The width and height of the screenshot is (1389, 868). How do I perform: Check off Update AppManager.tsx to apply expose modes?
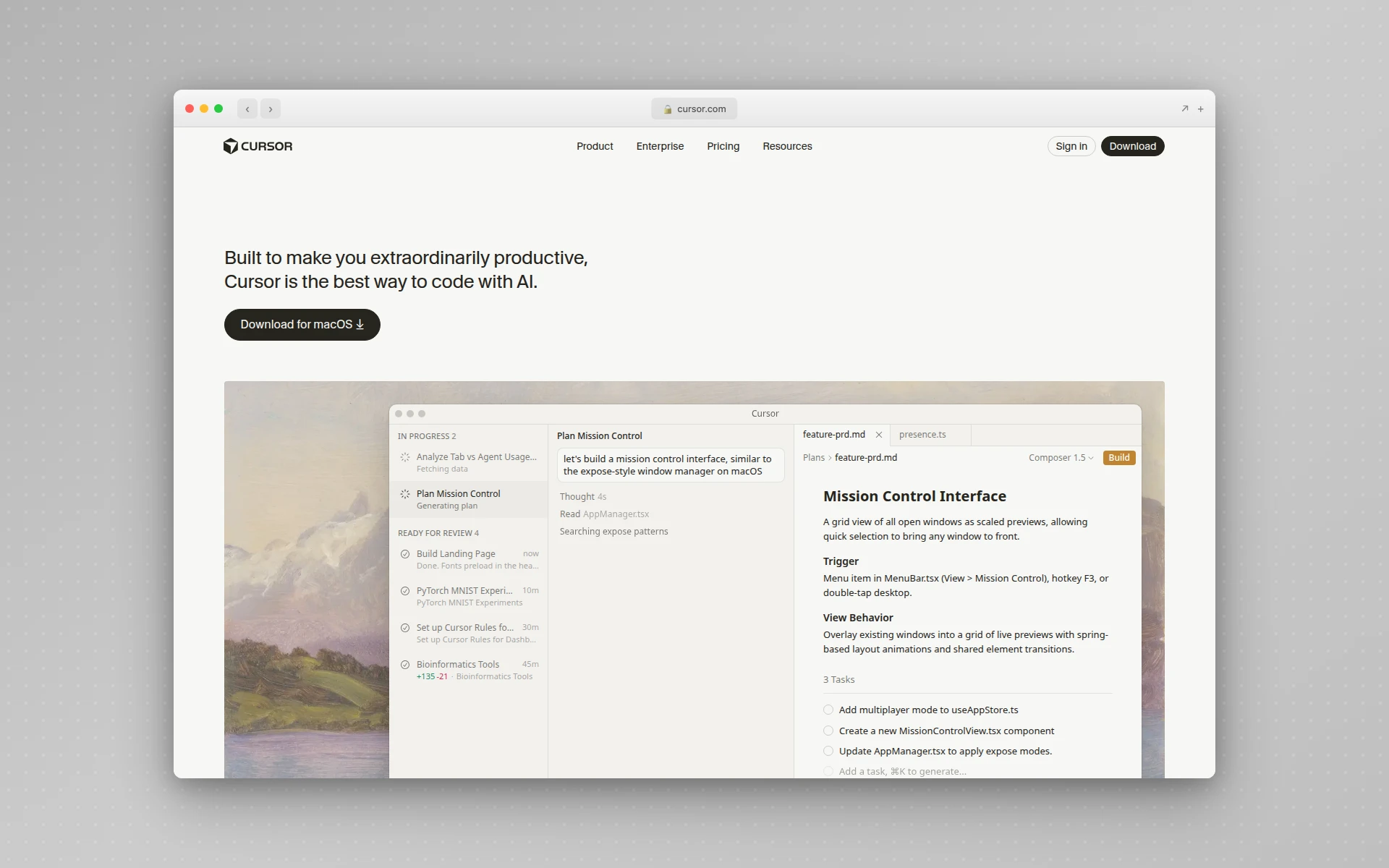(x=828, y=751)
